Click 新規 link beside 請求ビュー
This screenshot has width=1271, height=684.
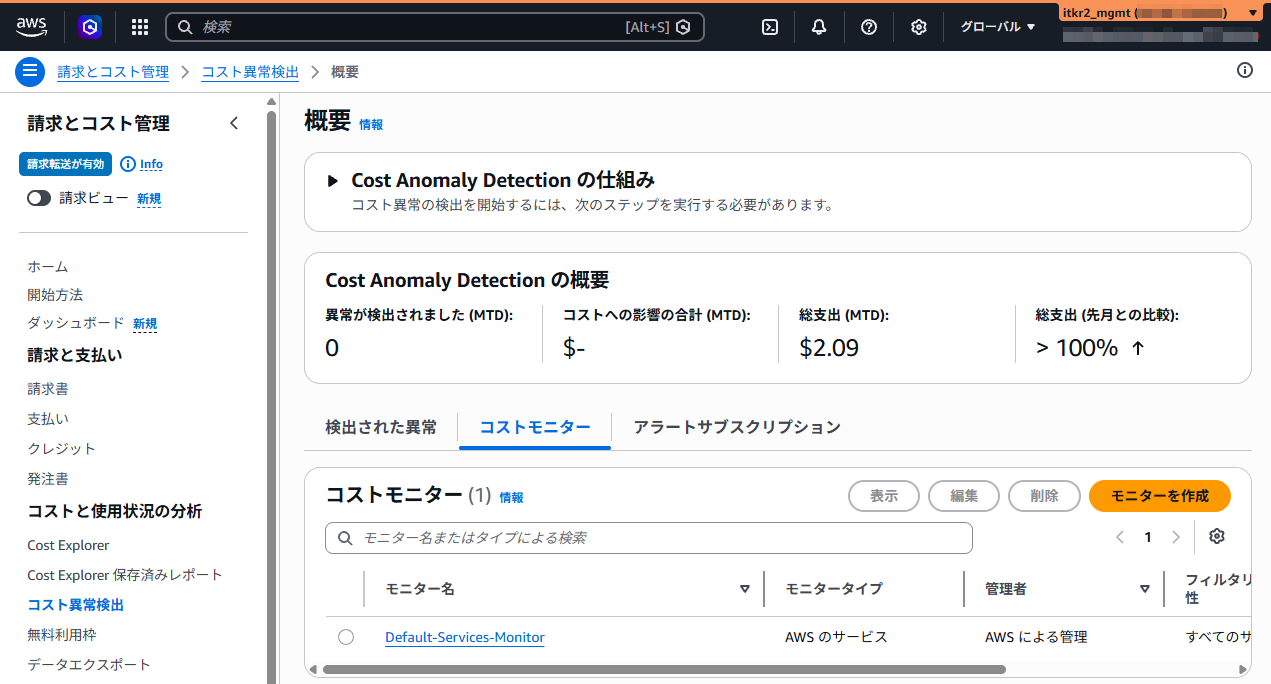[x=149, y=199]
